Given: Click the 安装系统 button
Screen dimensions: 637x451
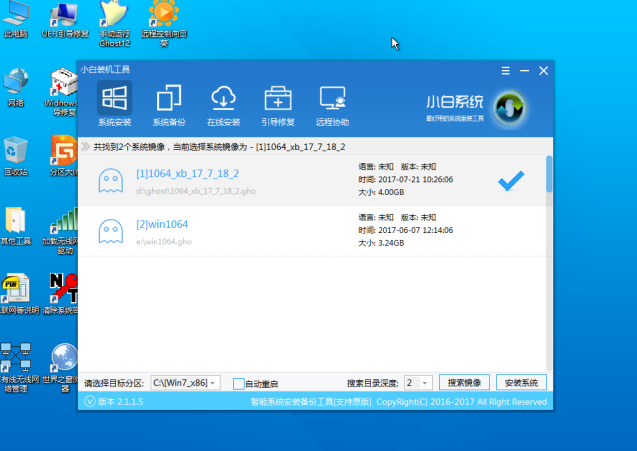Looking at the screenshot, I should [521, 383].
